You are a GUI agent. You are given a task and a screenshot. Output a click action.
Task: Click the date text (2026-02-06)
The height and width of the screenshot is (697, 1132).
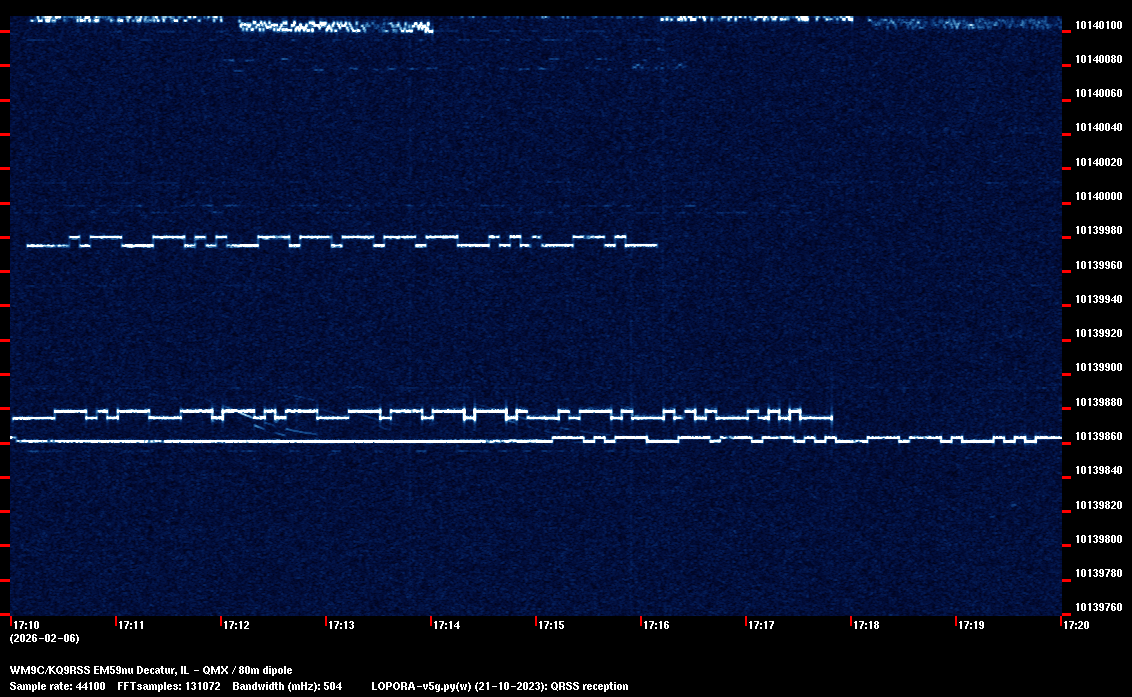point(44,638)
